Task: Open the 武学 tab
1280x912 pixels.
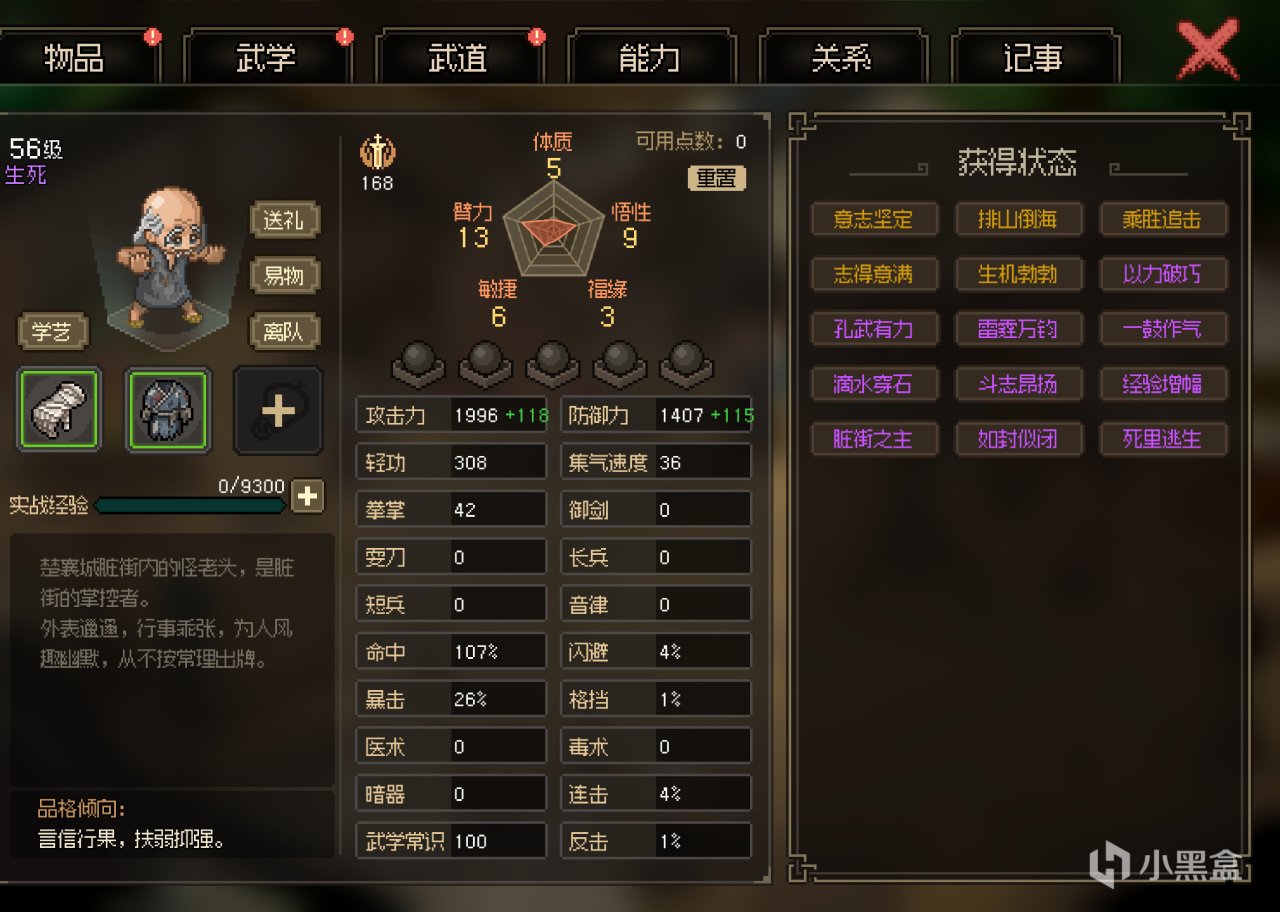Action: pyautogui.click(x=267, y=58)
